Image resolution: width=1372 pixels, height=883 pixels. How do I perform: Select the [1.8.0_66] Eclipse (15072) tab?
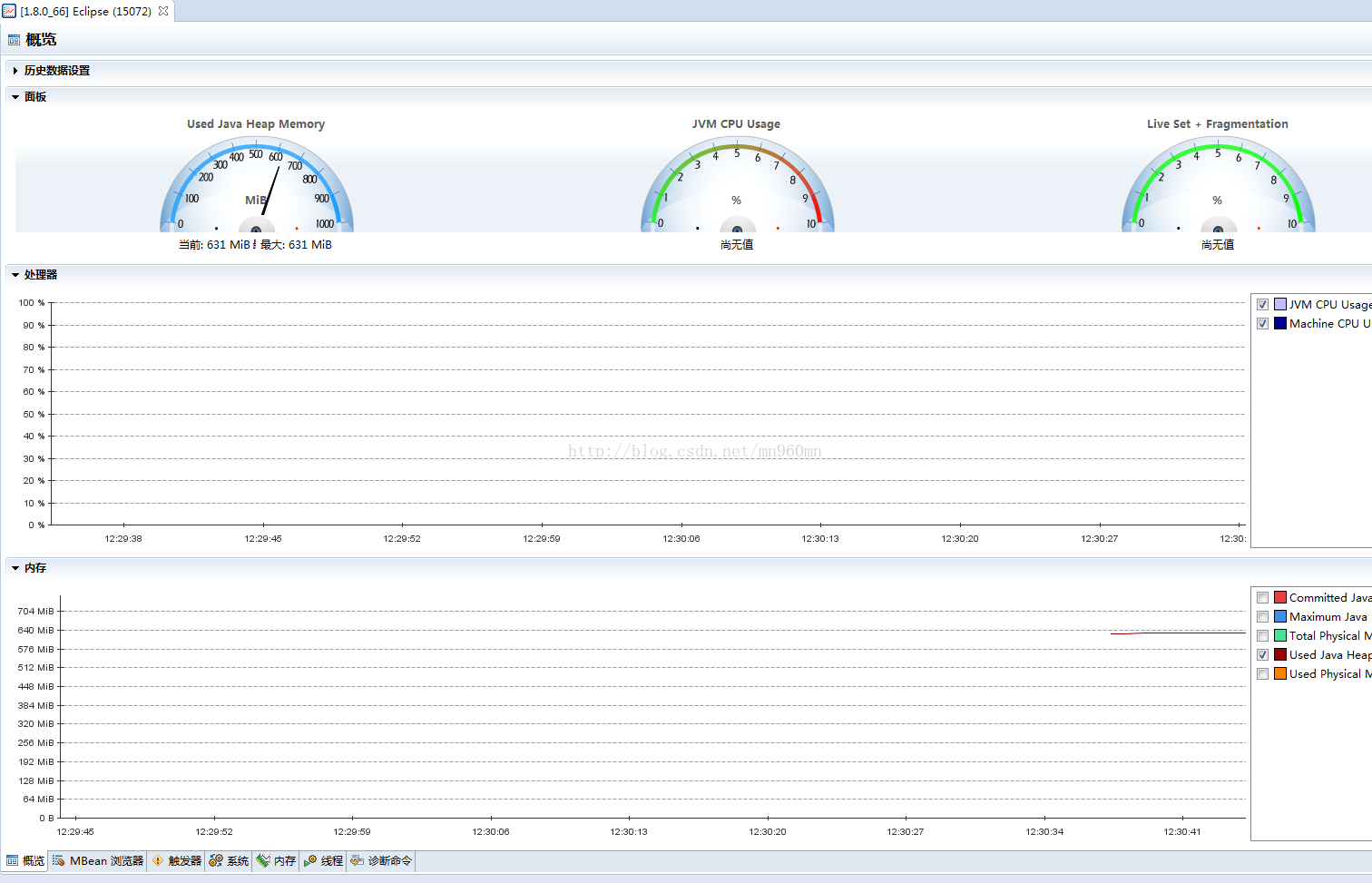(87, 11)
